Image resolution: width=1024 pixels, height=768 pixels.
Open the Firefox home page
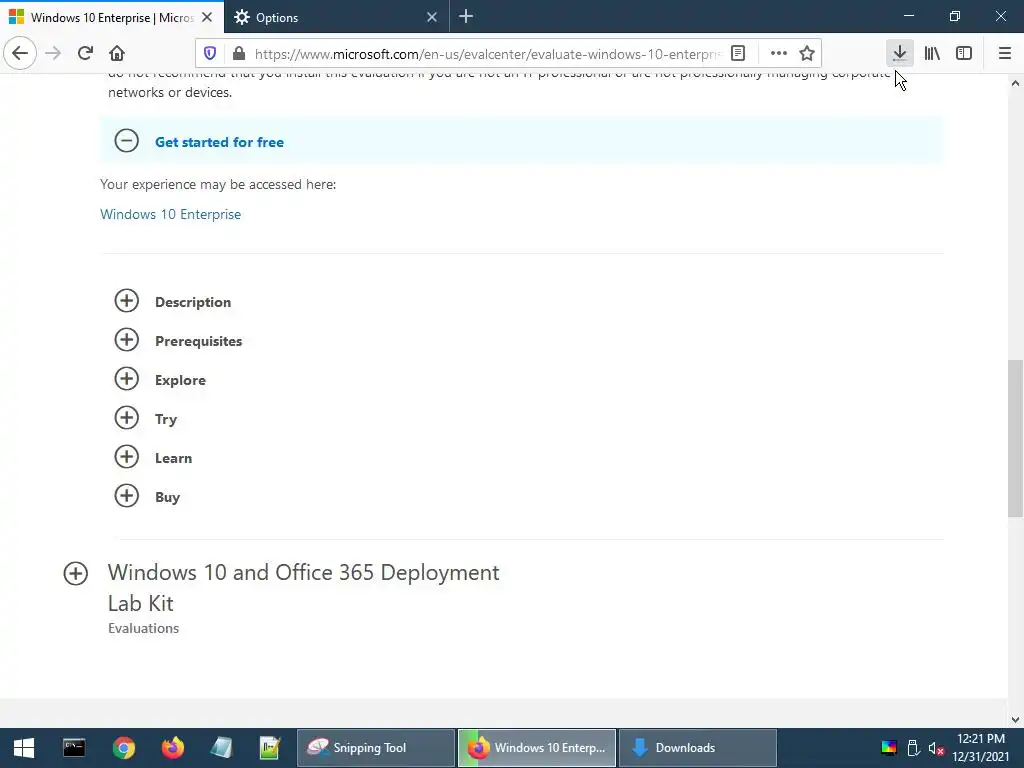point(116,53)
